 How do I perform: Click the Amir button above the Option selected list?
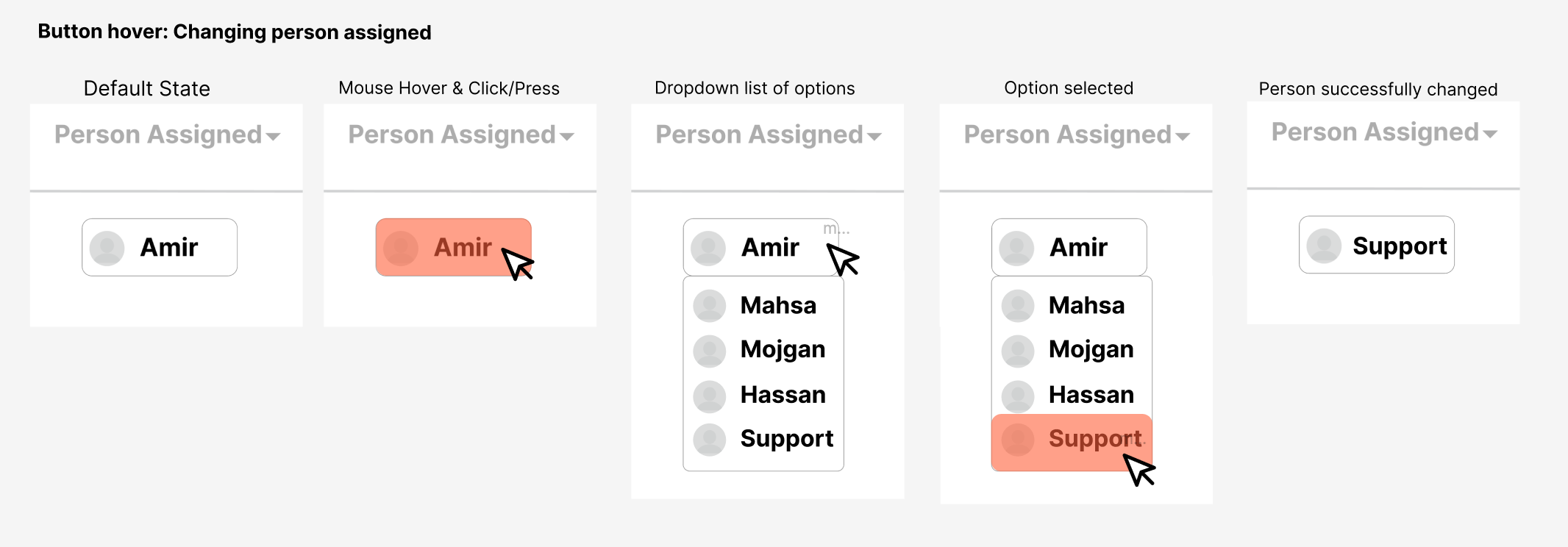[x=1069, y=247]
